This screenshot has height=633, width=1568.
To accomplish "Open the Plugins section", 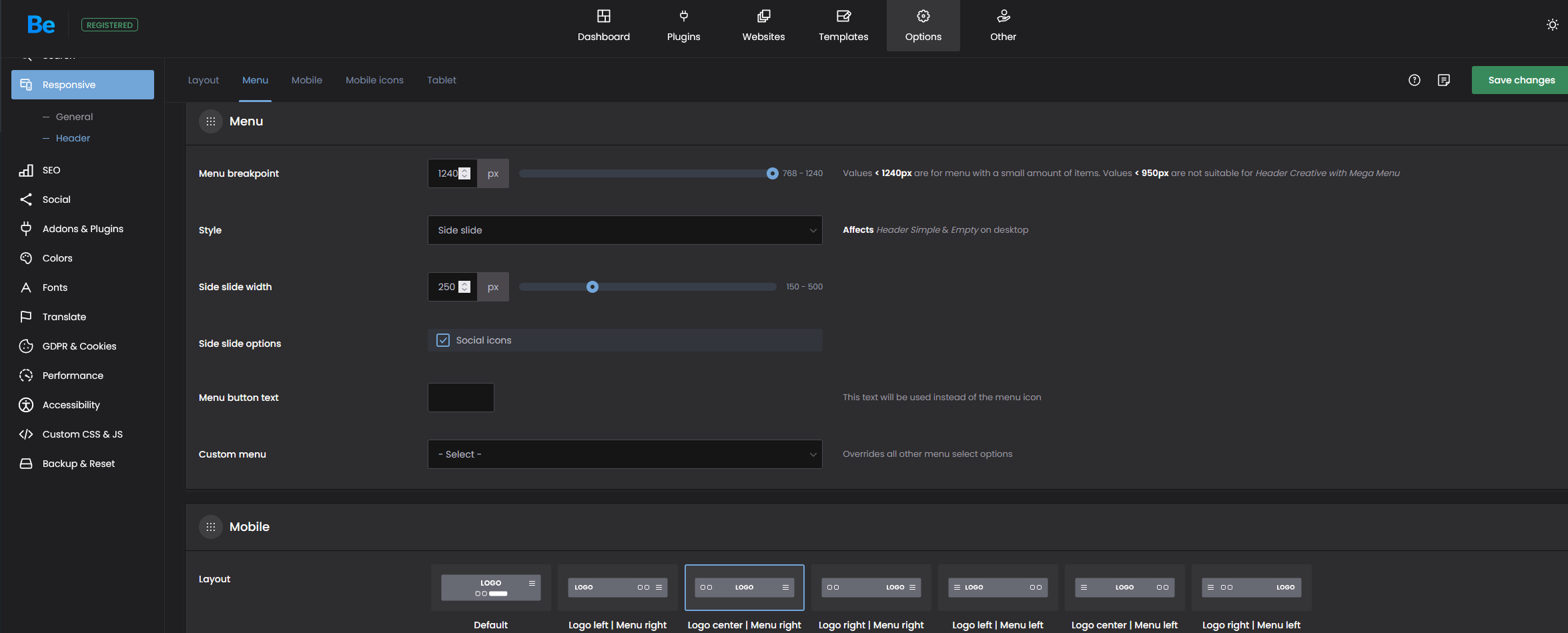I will pos(683,25).
